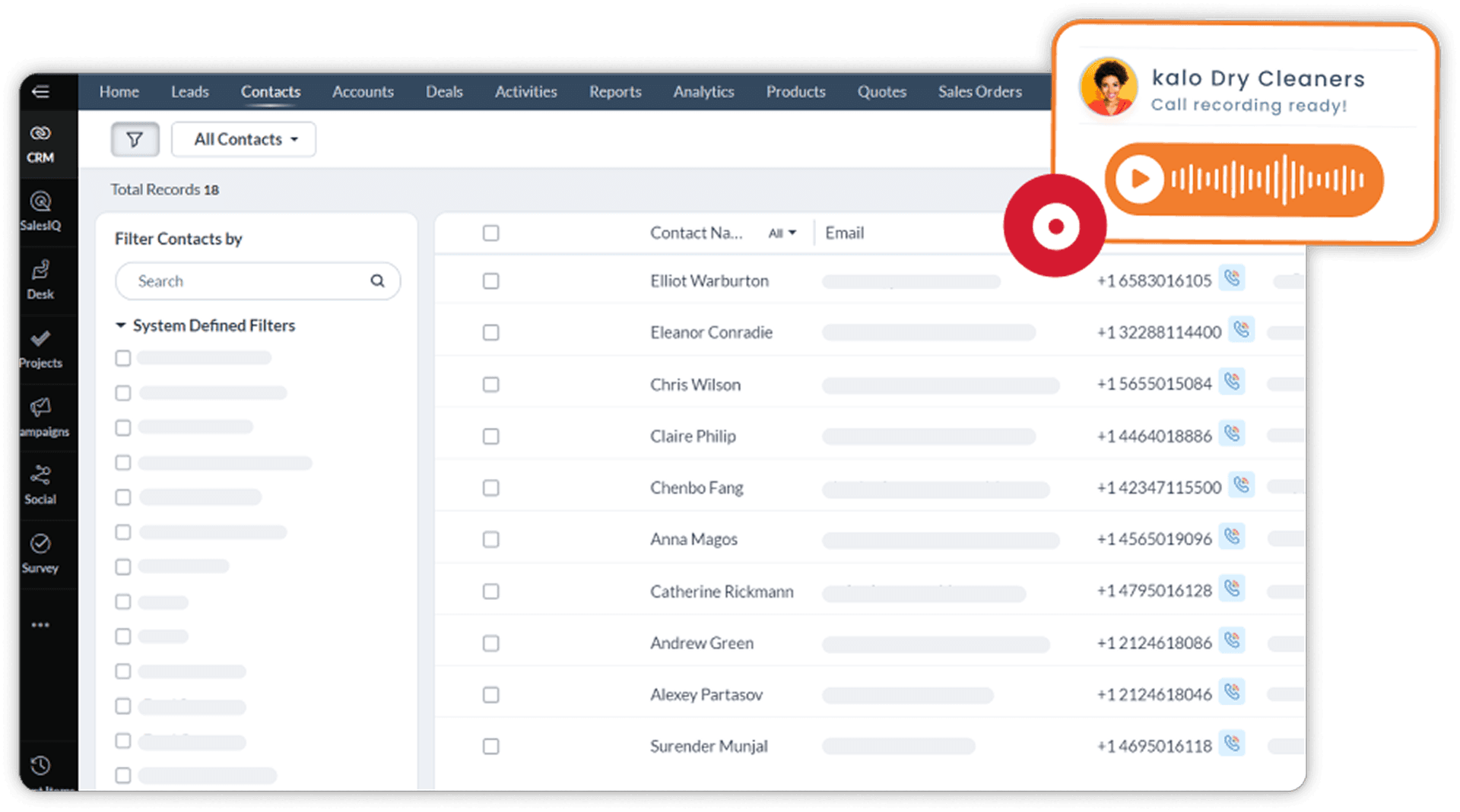Show more apps via the three dots icon

coord(40,625)
